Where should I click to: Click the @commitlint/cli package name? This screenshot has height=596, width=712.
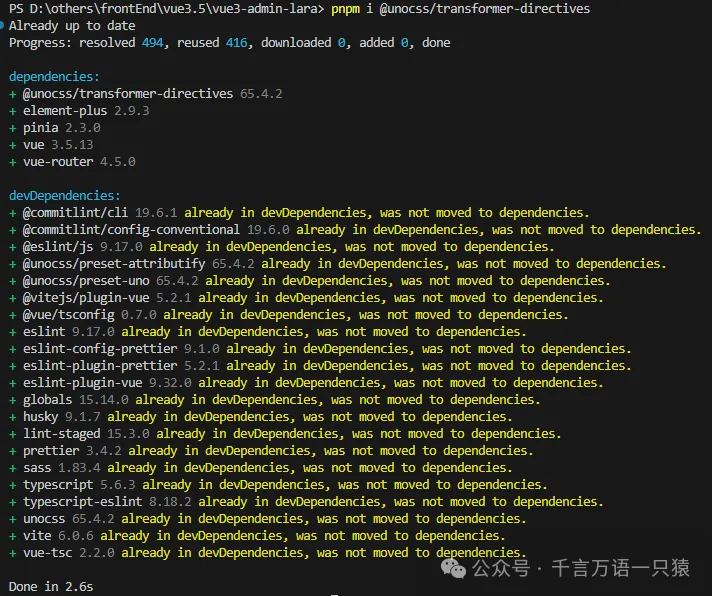tap(75, 212)
